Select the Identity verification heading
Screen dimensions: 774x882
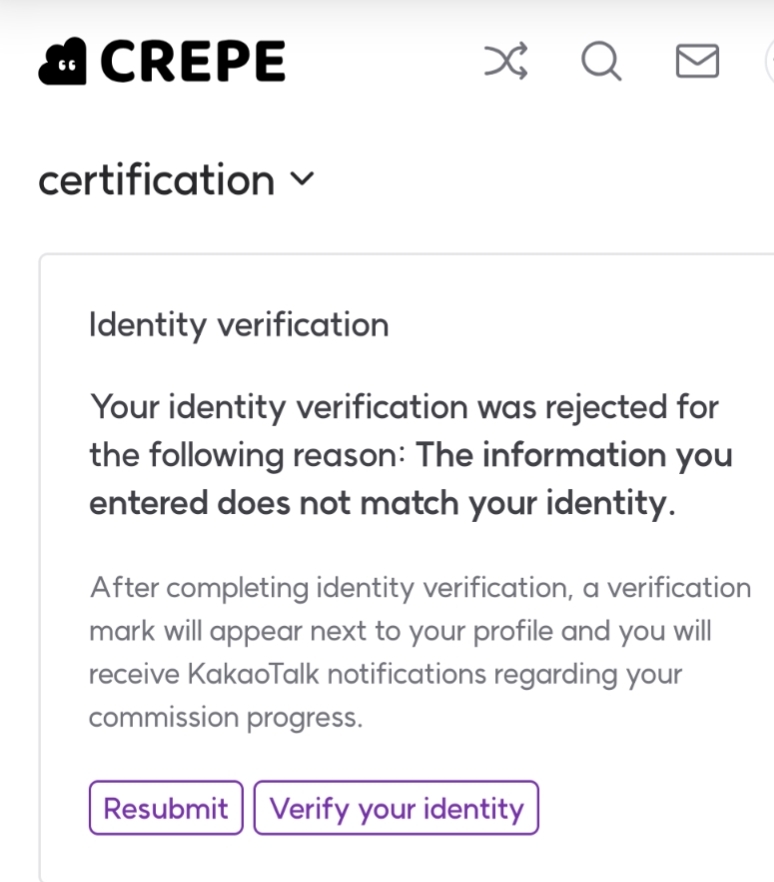238,325
